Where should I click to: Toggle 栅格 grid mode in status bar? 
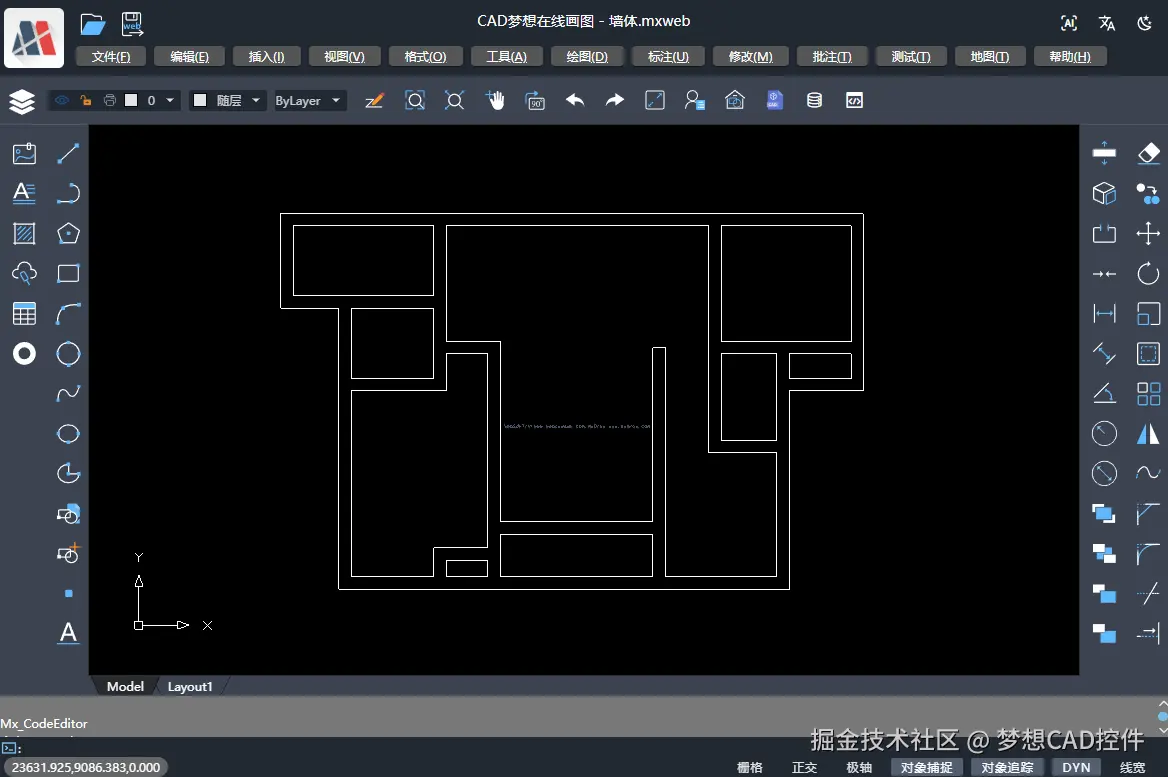pos(749,767)
